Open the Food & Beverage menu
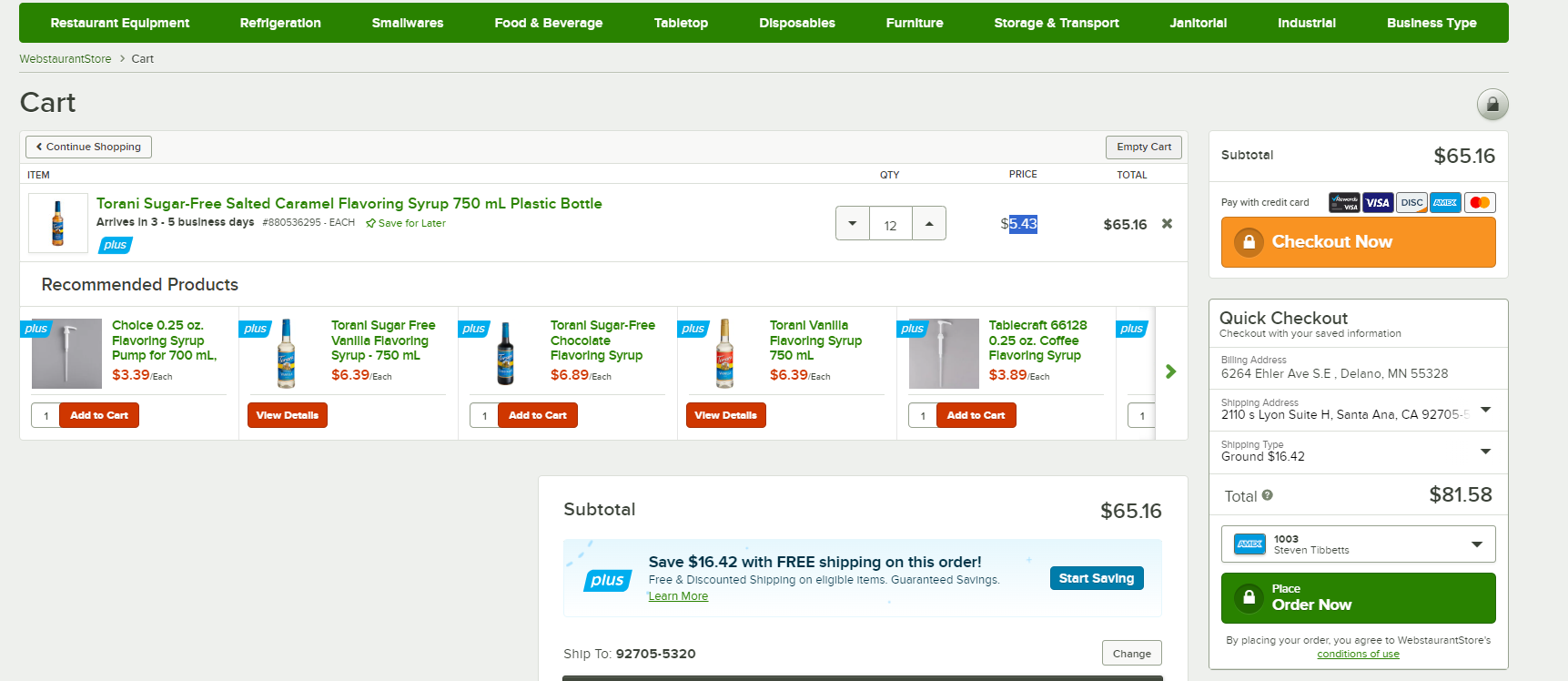The width and height of the screenshot is (1568, 681). coord(549,23)
